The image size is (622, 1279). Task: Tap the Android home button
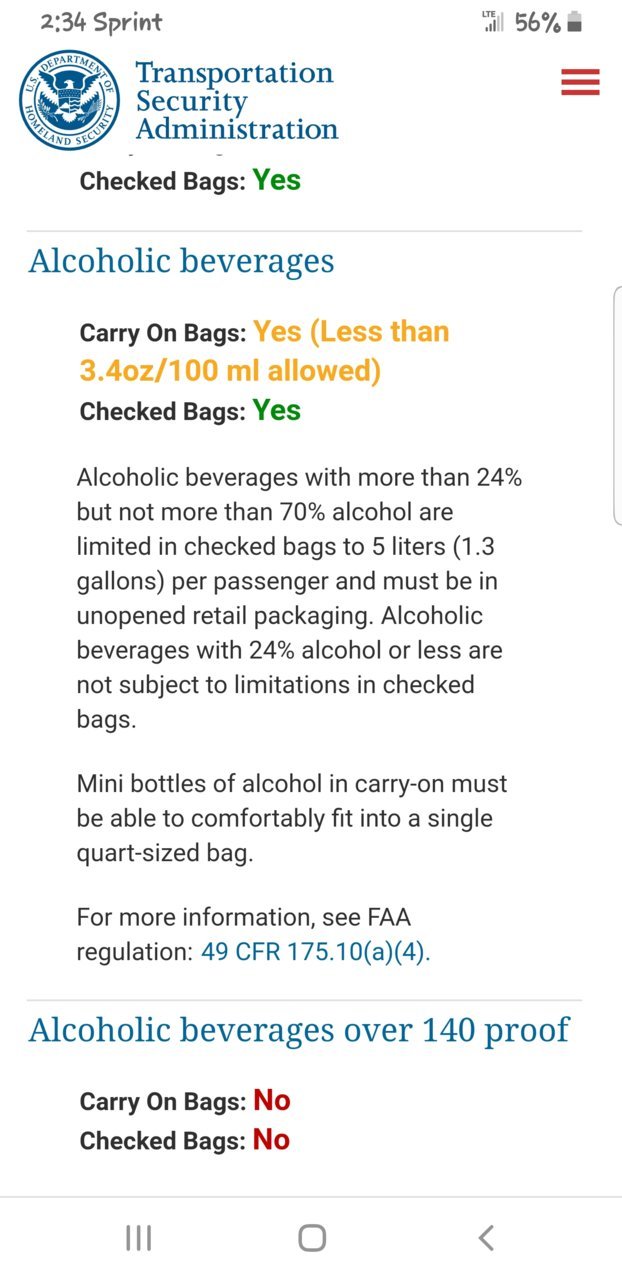pyautogui.click(x=312, y=1238)
